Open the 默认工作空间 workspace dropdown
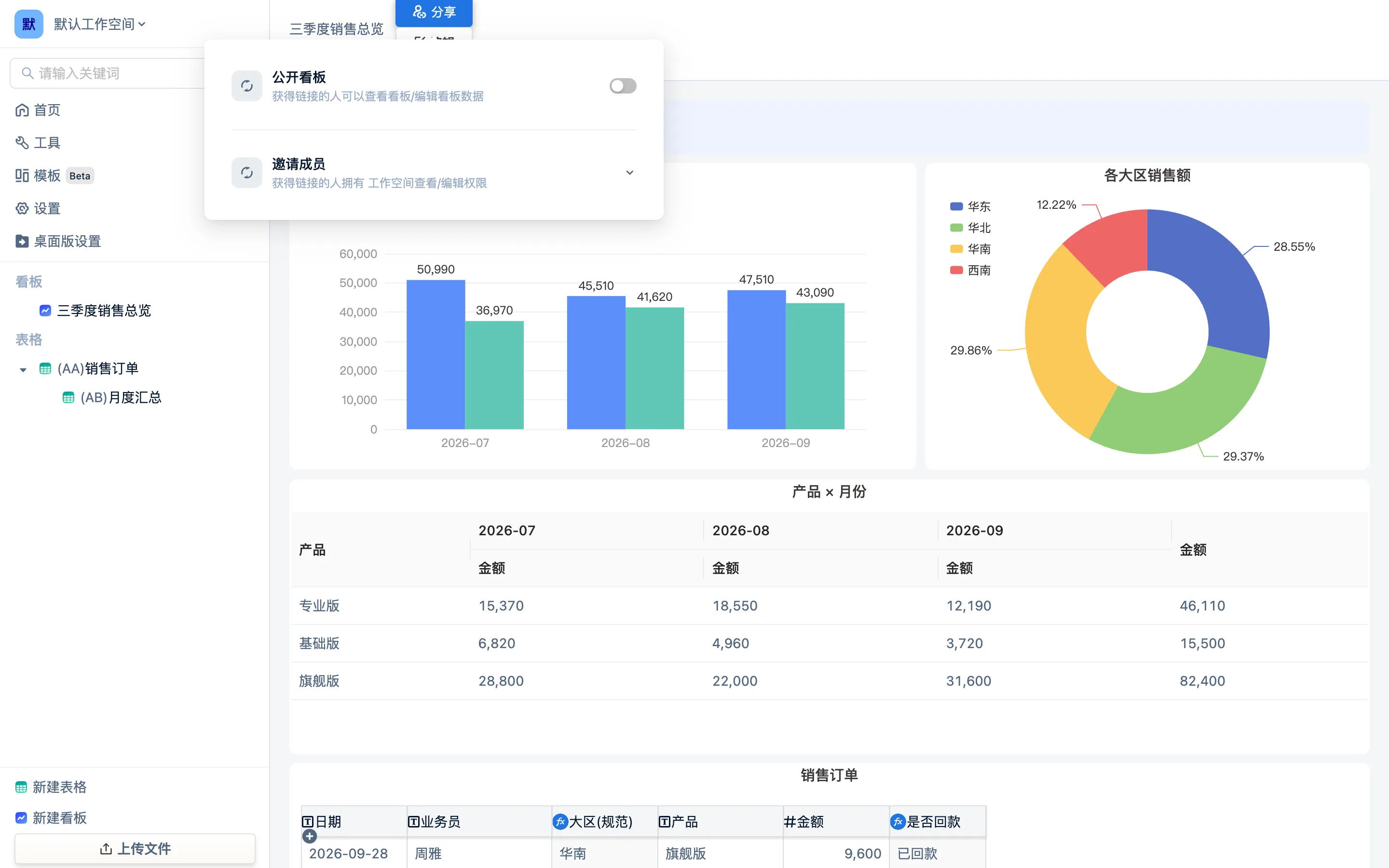 99,24
